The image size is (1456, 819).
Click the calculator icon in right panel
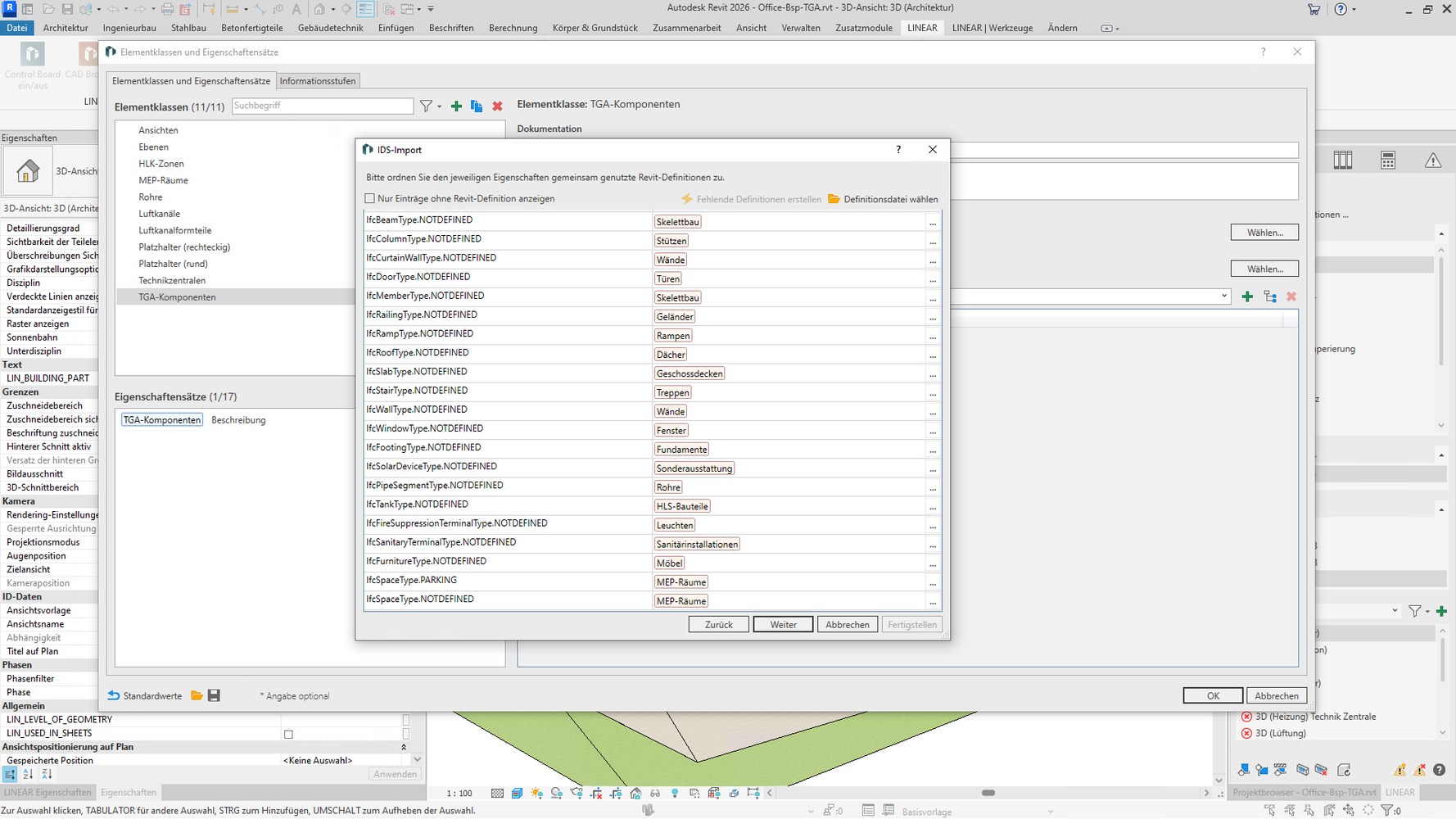click(x=1388, y=161)
